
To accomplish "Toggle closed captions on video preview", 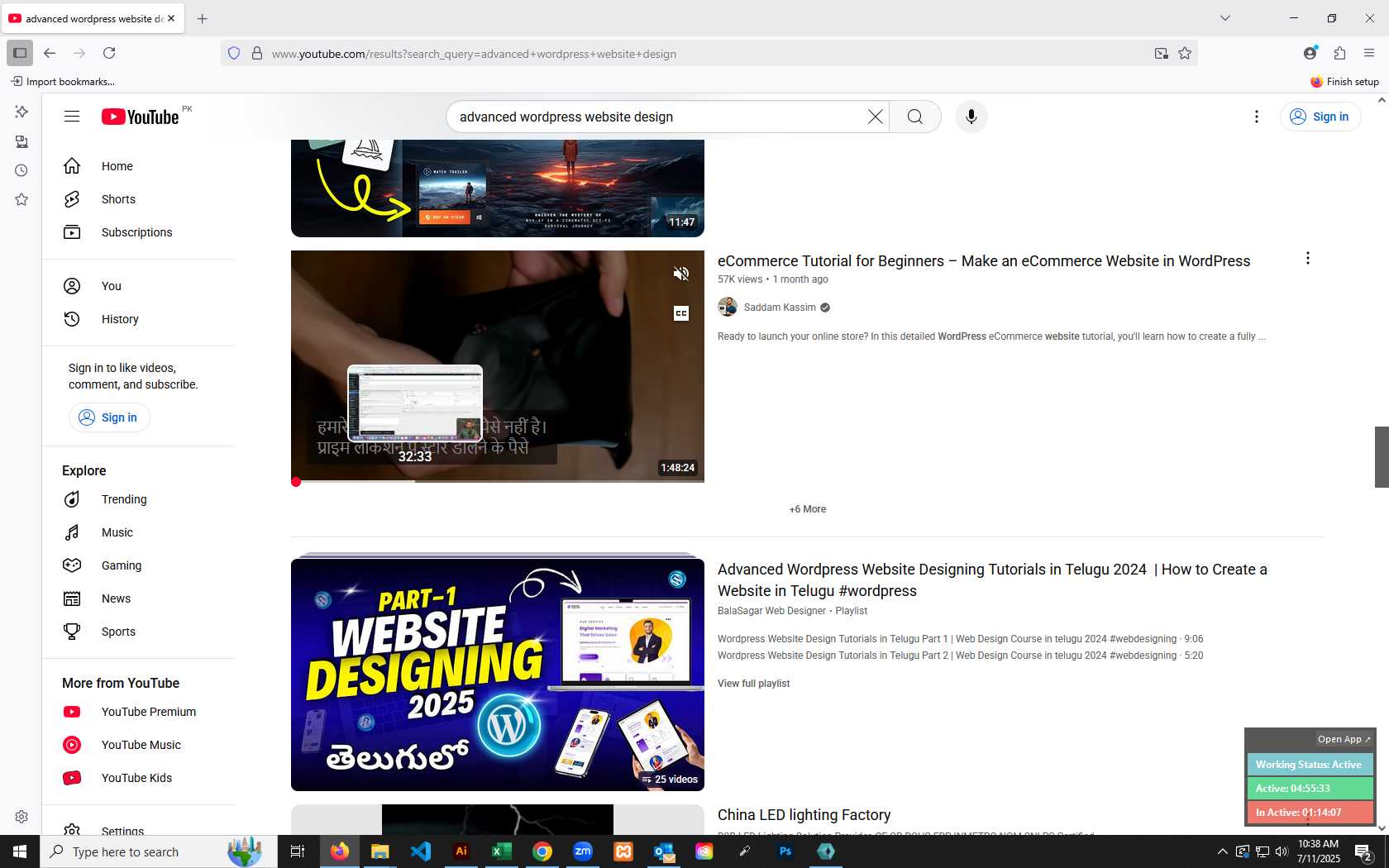I will tap(681, 313).
